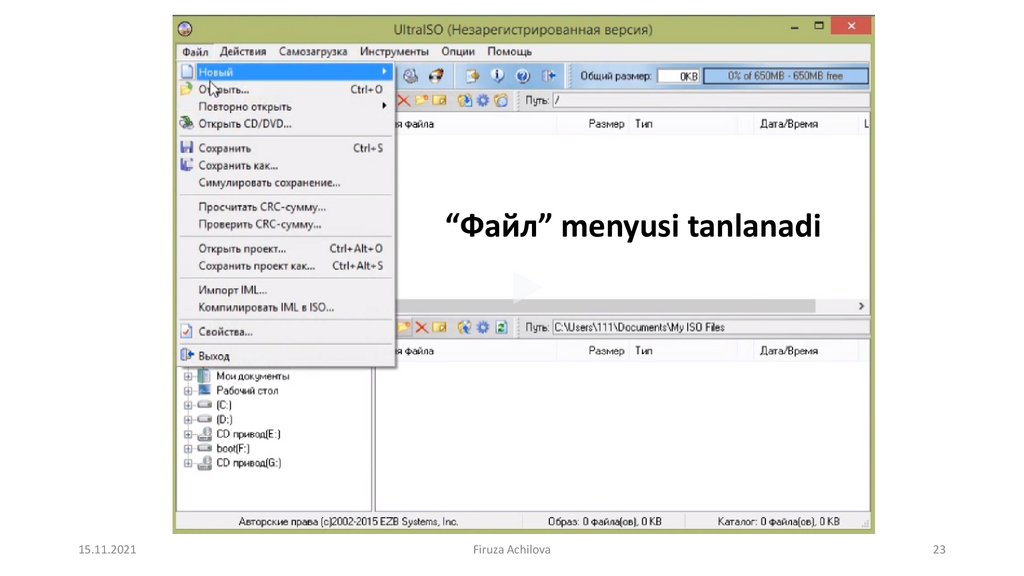The height and width of the screenshot is (576, 1024).
Task: Select the Рабочий стол folder in the tree
Action: click(247, 390)
